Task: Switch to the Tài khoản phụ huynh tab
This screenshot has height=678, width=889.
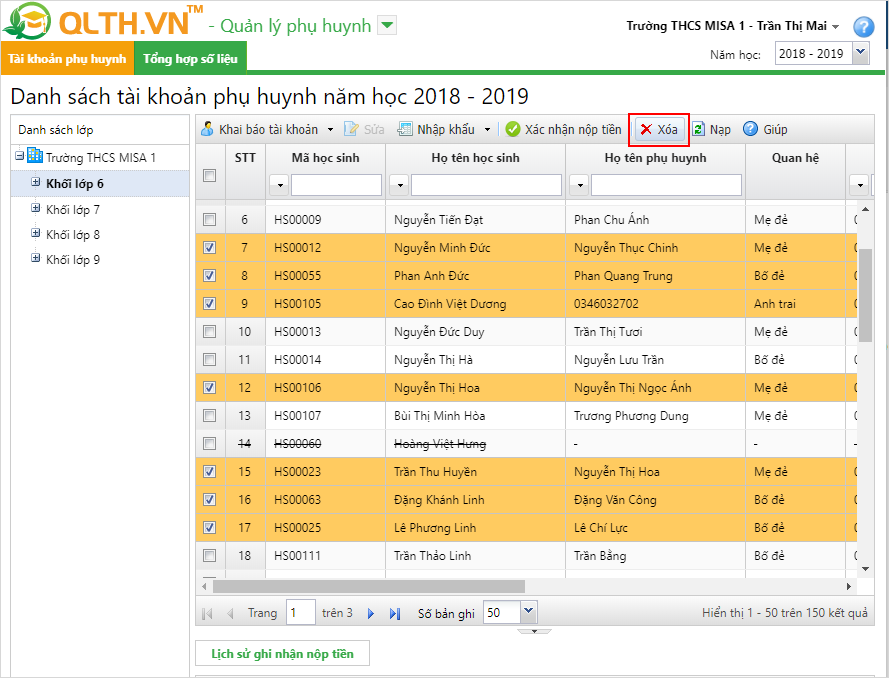Action: [67, 58]
